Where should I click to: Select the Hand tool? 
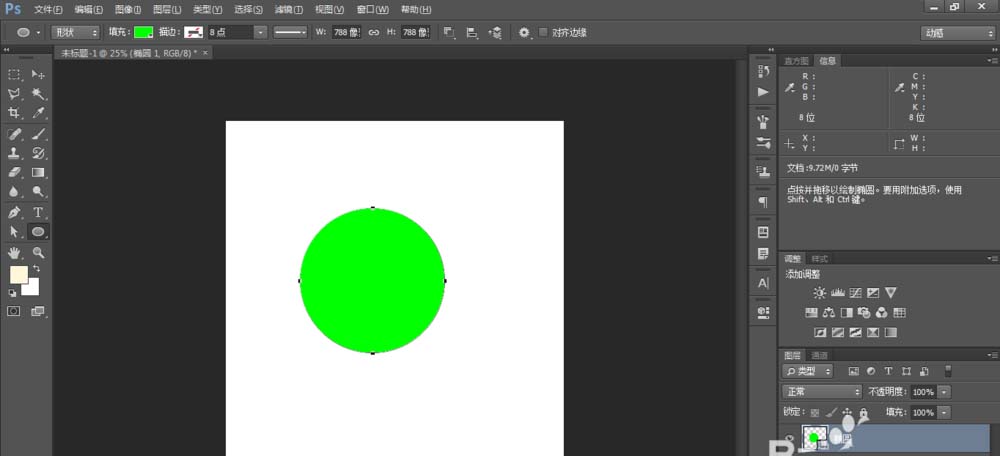pyautogui.click(x=15, y=252)
